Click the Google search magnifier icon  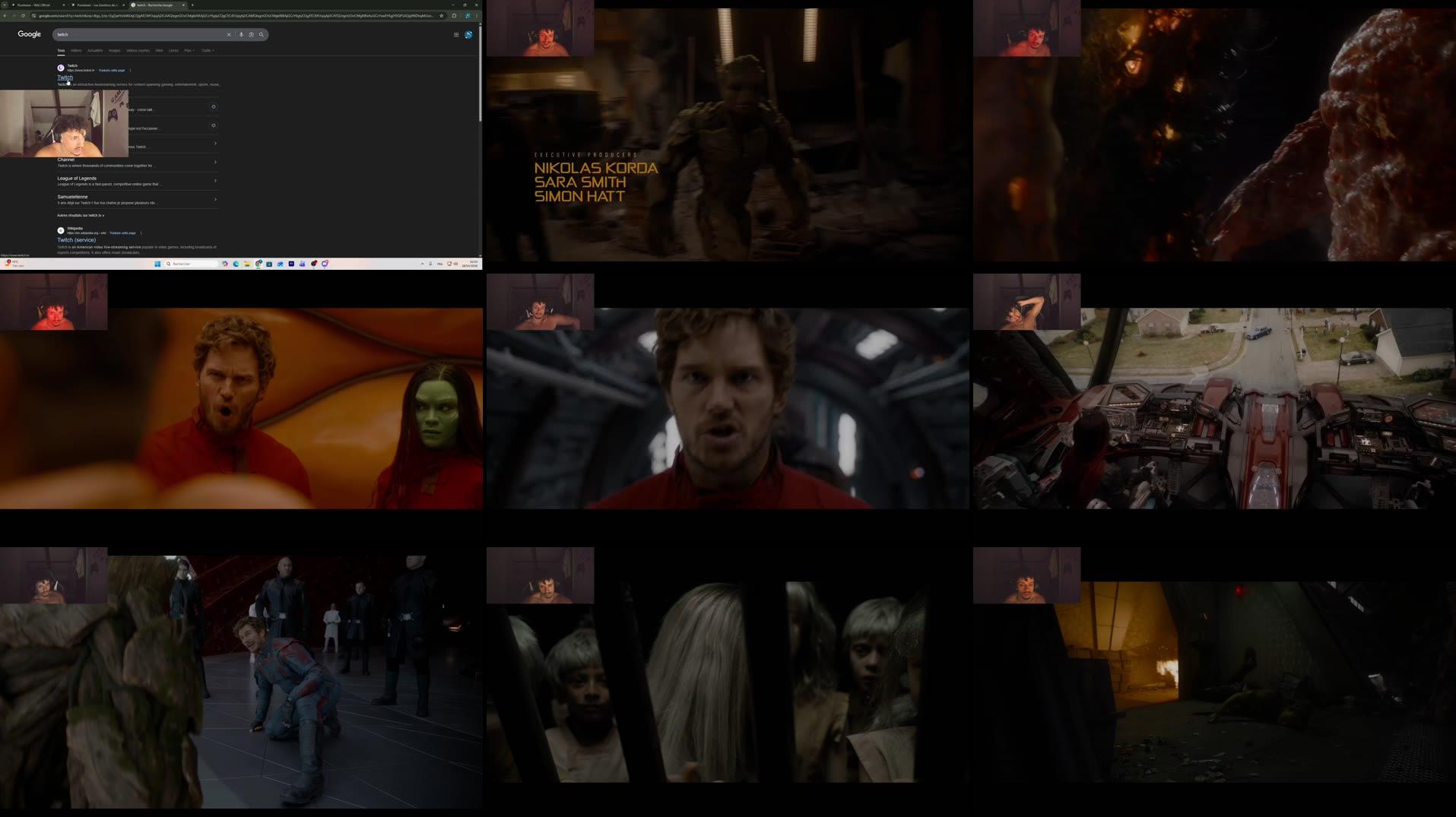coord(262,34)
